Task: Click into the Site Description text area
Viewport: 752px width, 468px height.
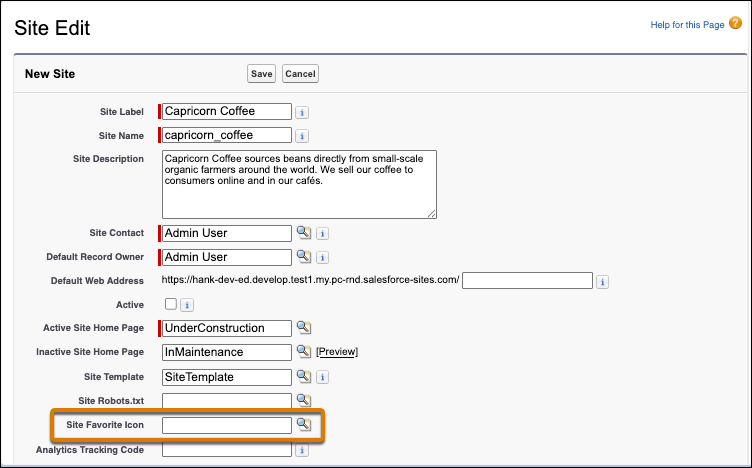Action: click(299, 185)
